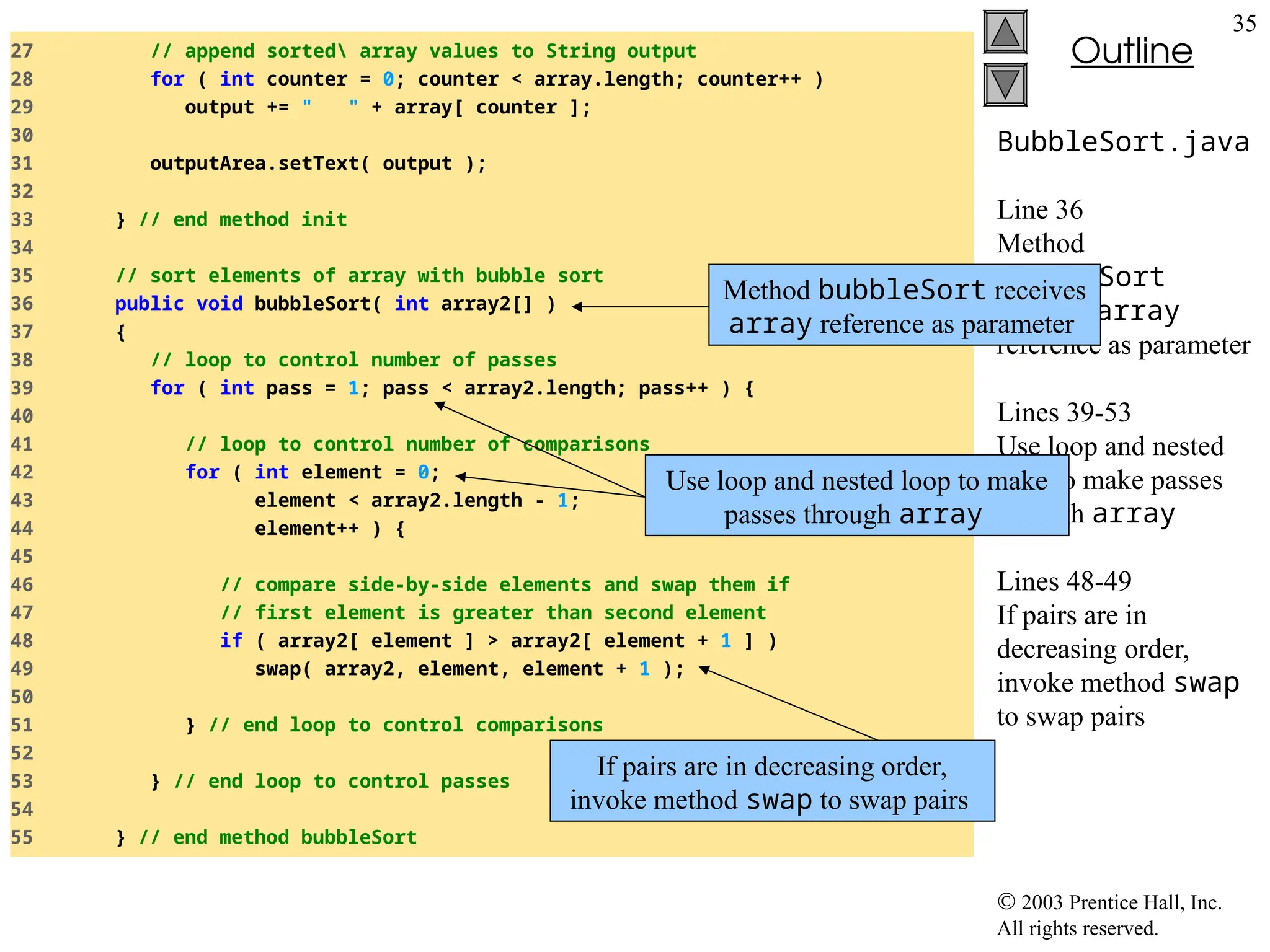The height and width of the screenshot is (952, 1270).
Task: Click '// first element is greater than second element'
Action: tap(494, 613)
